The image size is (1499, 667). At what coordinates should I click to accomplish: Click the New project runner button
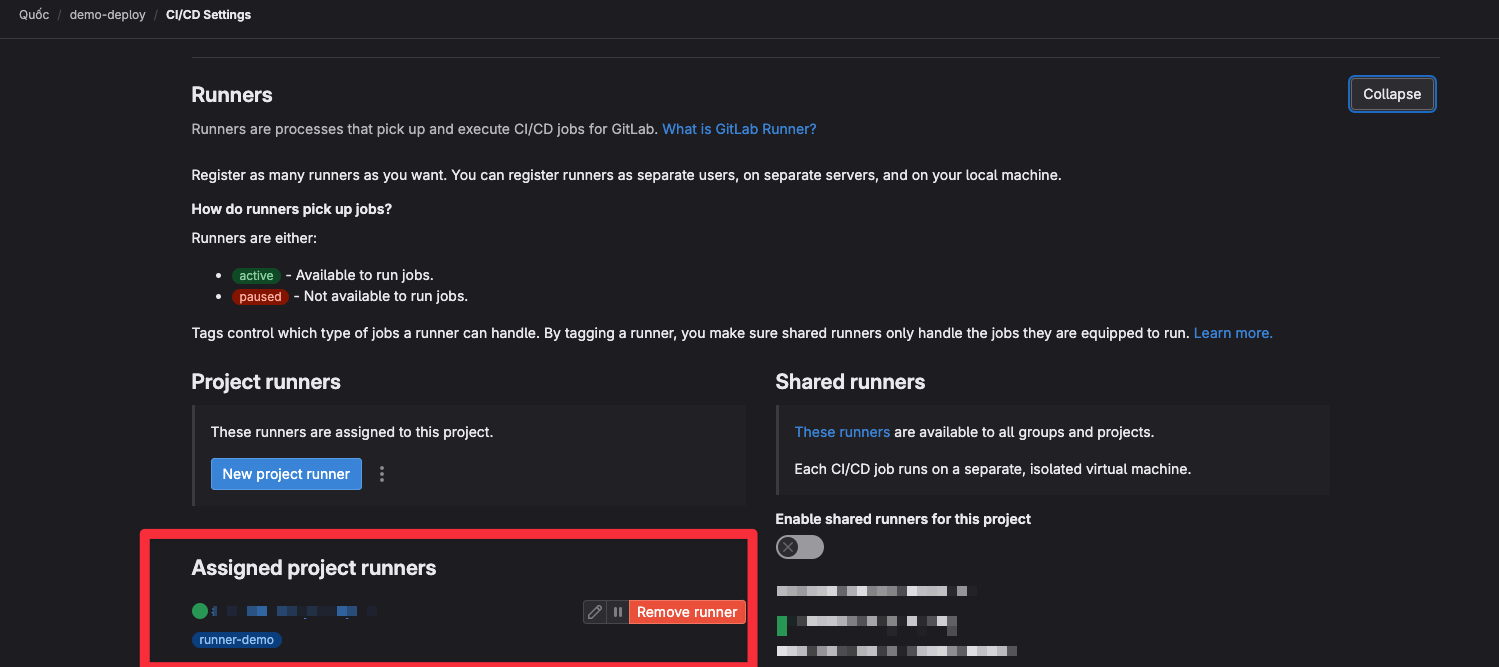click(x=286, y=474)
